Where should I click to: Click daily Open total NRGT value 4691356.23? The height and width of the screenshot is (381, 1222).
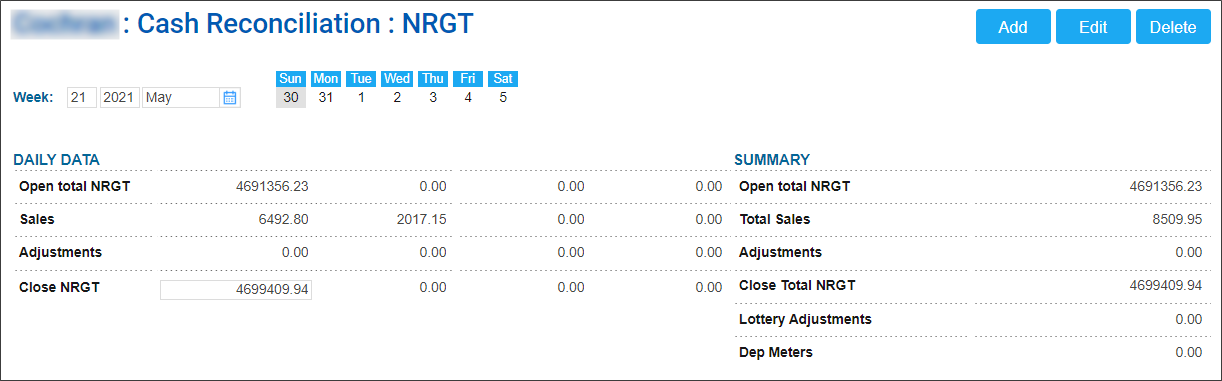tap(272, 186)
